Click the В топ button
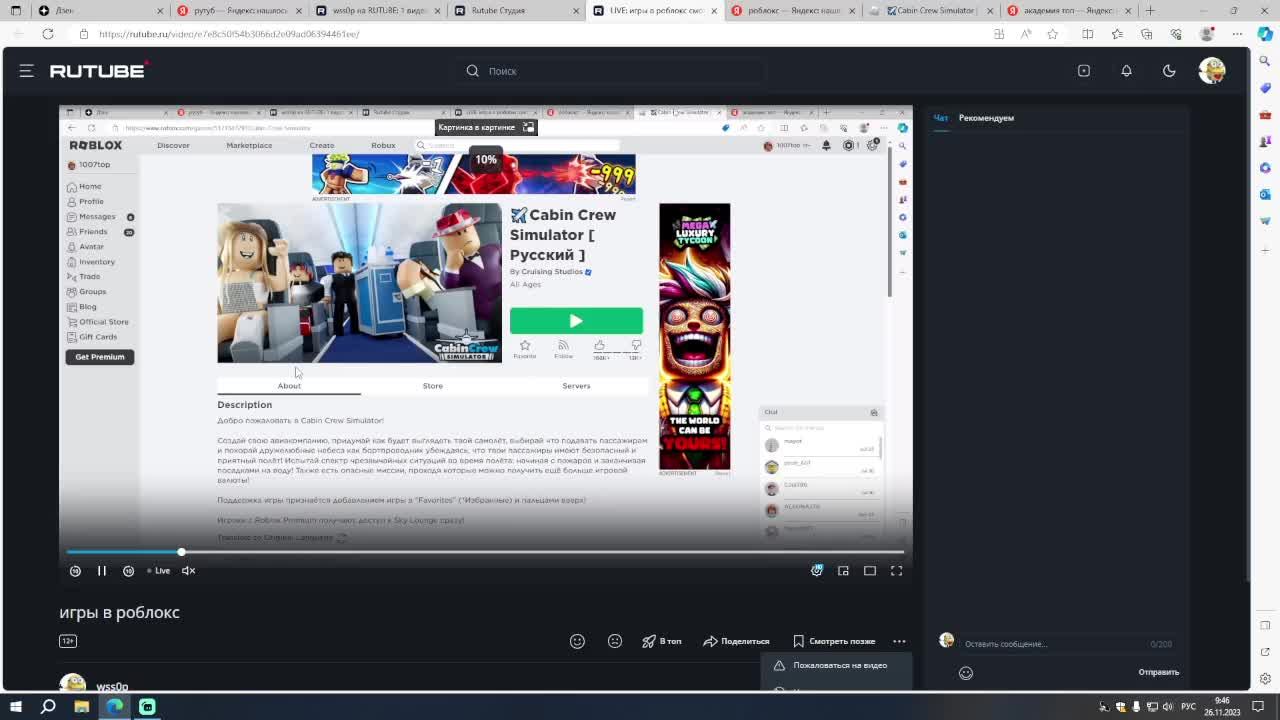 tap(662, 641)
